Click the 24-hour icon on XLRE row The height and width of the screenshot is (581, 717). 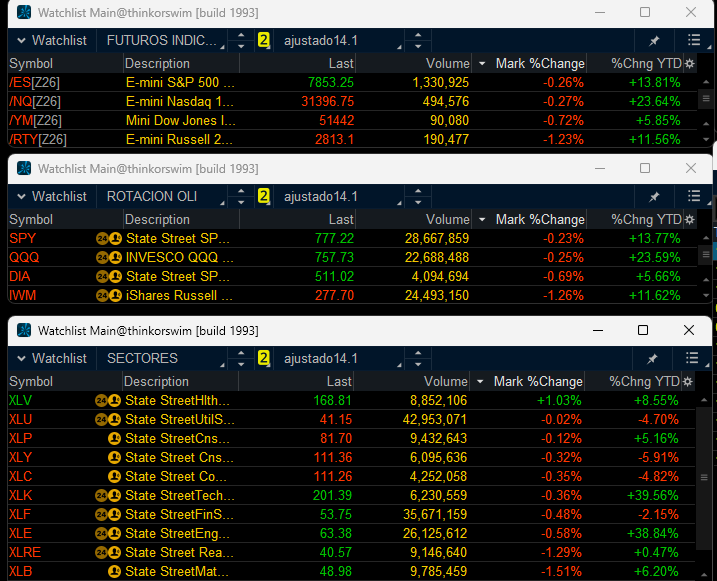tap(101, 553)
